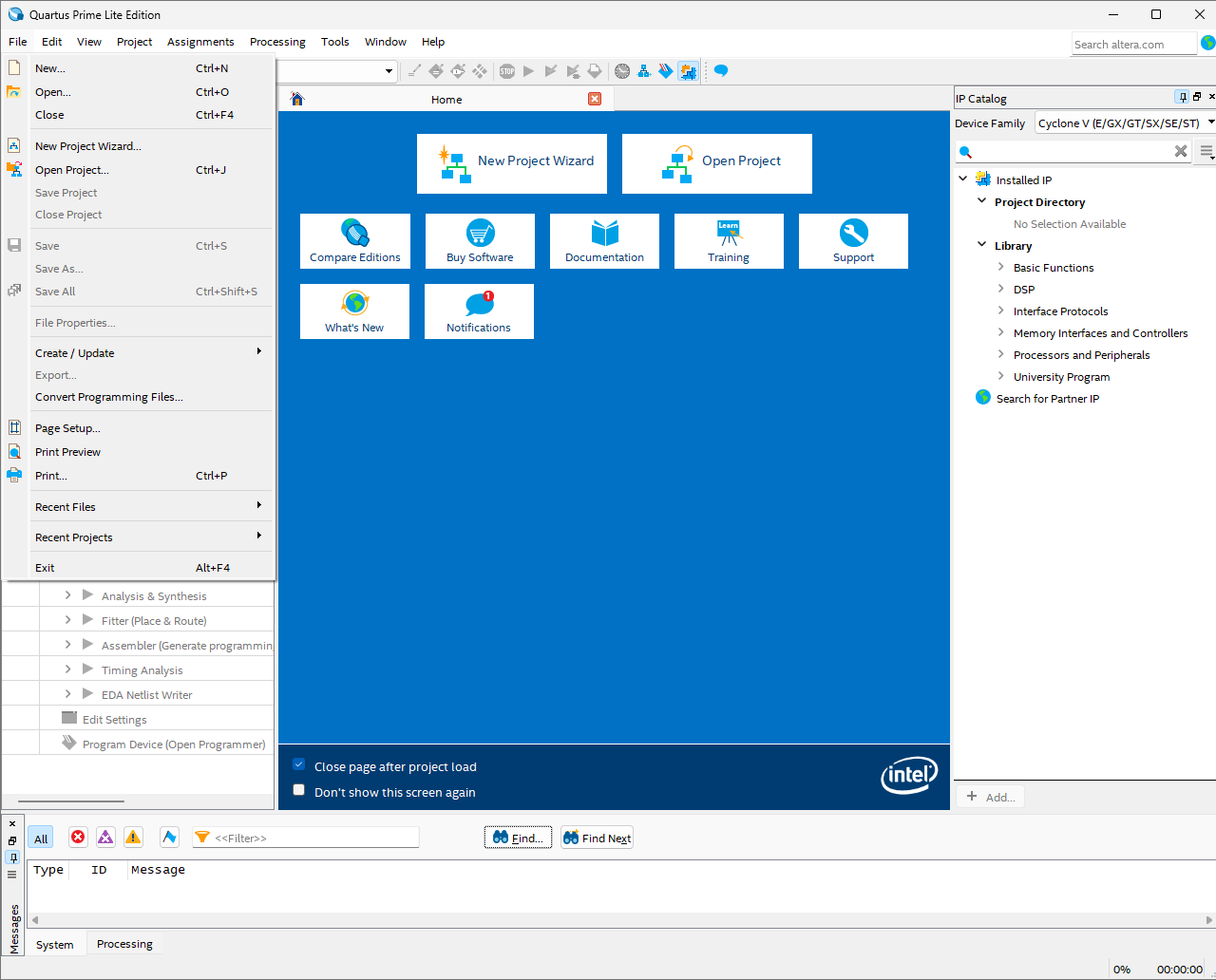Open the Processing menu in menu bar
1216x980 pixels.
click(277, 42)
